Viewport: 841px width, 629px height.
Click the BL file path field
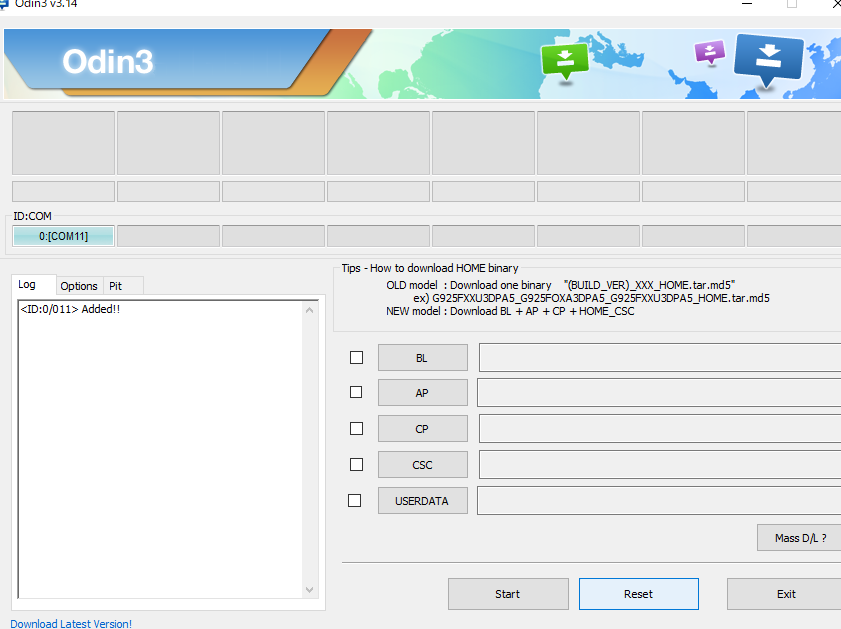click(660, 358)
